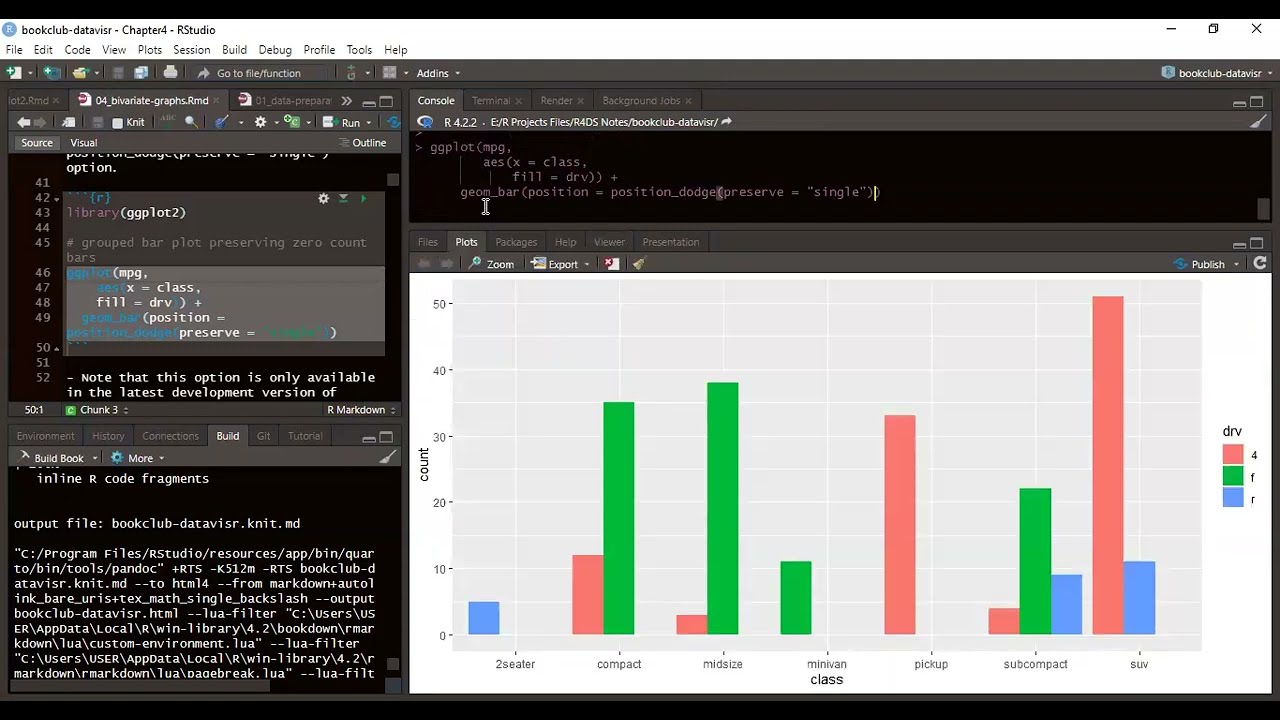Maximize the source editor pane
This screenshot has width=1280, height=720.
pyautogui.click(x=386, y=102)
